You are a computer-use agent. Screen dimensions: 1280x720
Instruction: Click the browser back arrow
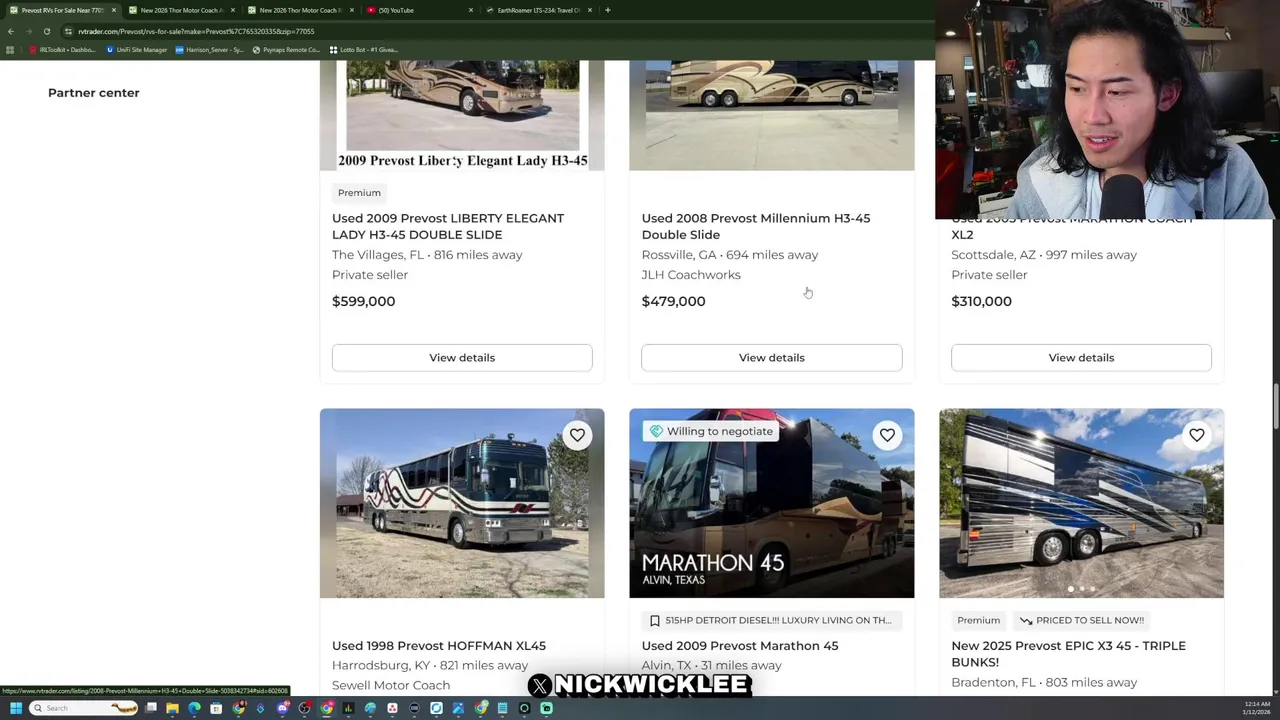click(x=11, y=31)
